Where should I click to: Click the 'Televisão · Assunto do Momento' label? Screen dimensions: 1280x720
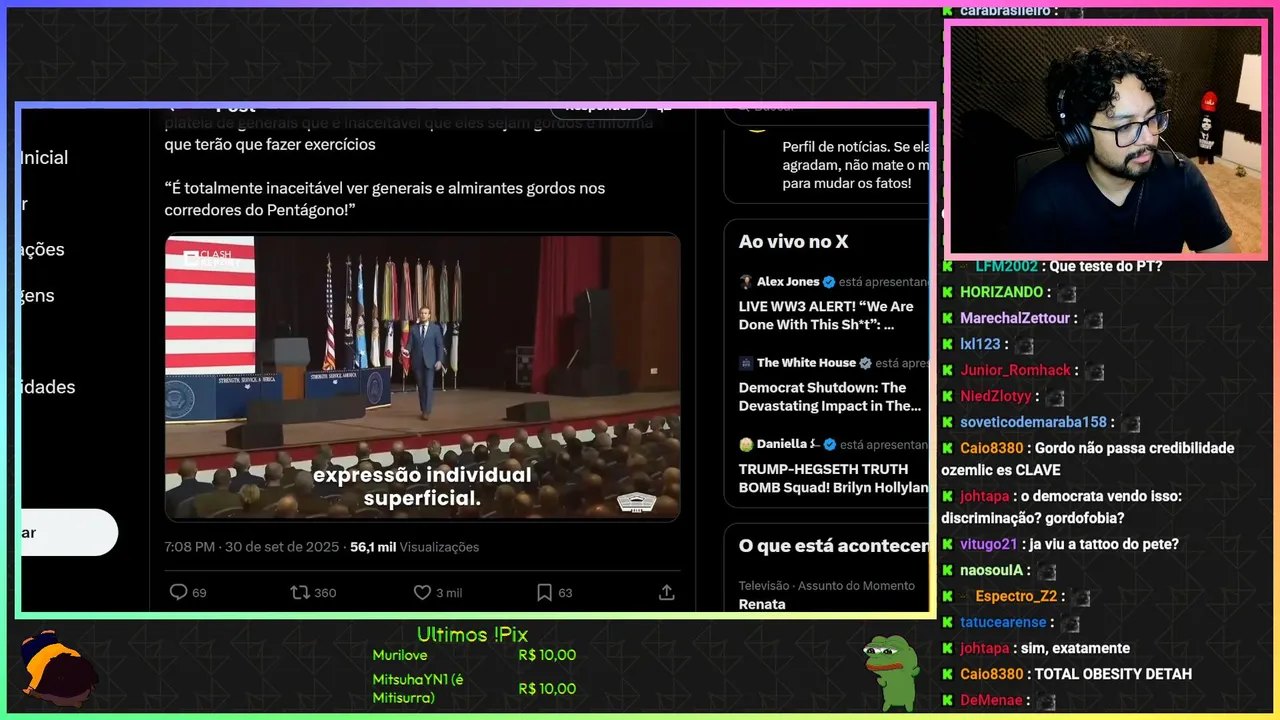tap(827, 586)
